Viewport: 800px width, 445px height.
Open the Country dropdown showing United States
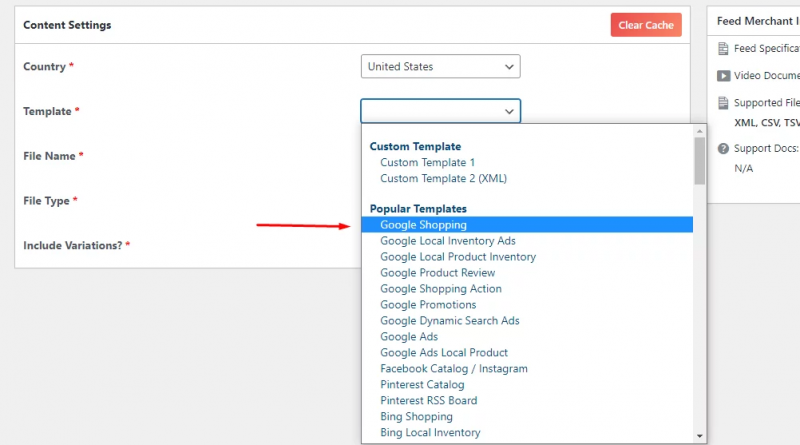440,67
